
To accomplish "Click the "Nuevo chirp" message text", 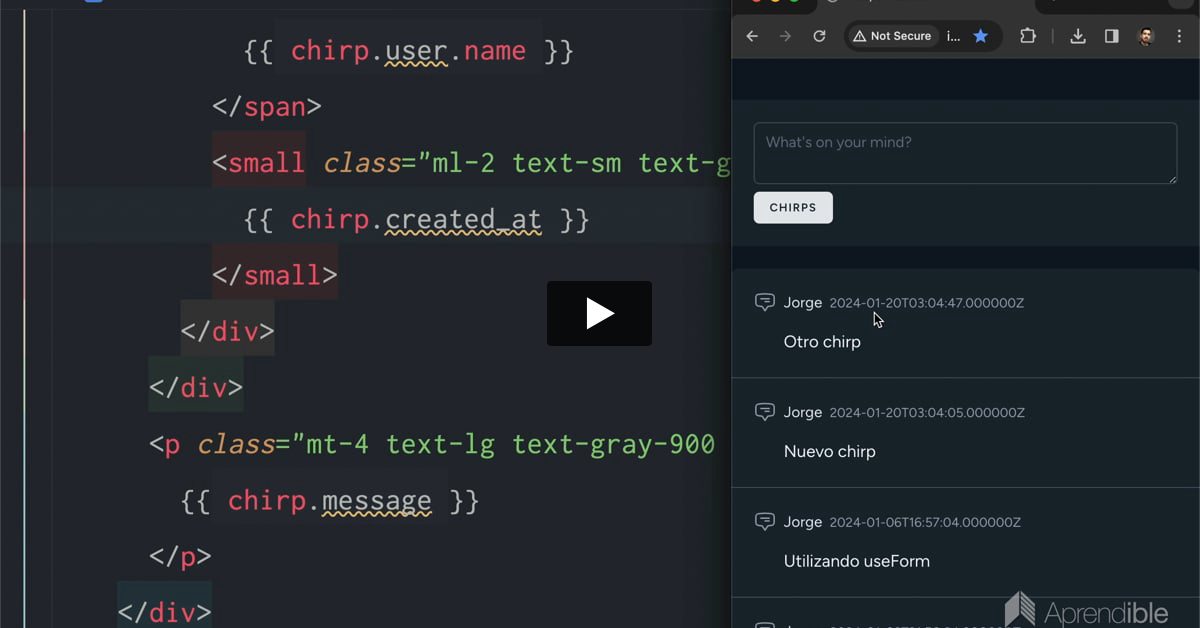I will click(830, 452).
